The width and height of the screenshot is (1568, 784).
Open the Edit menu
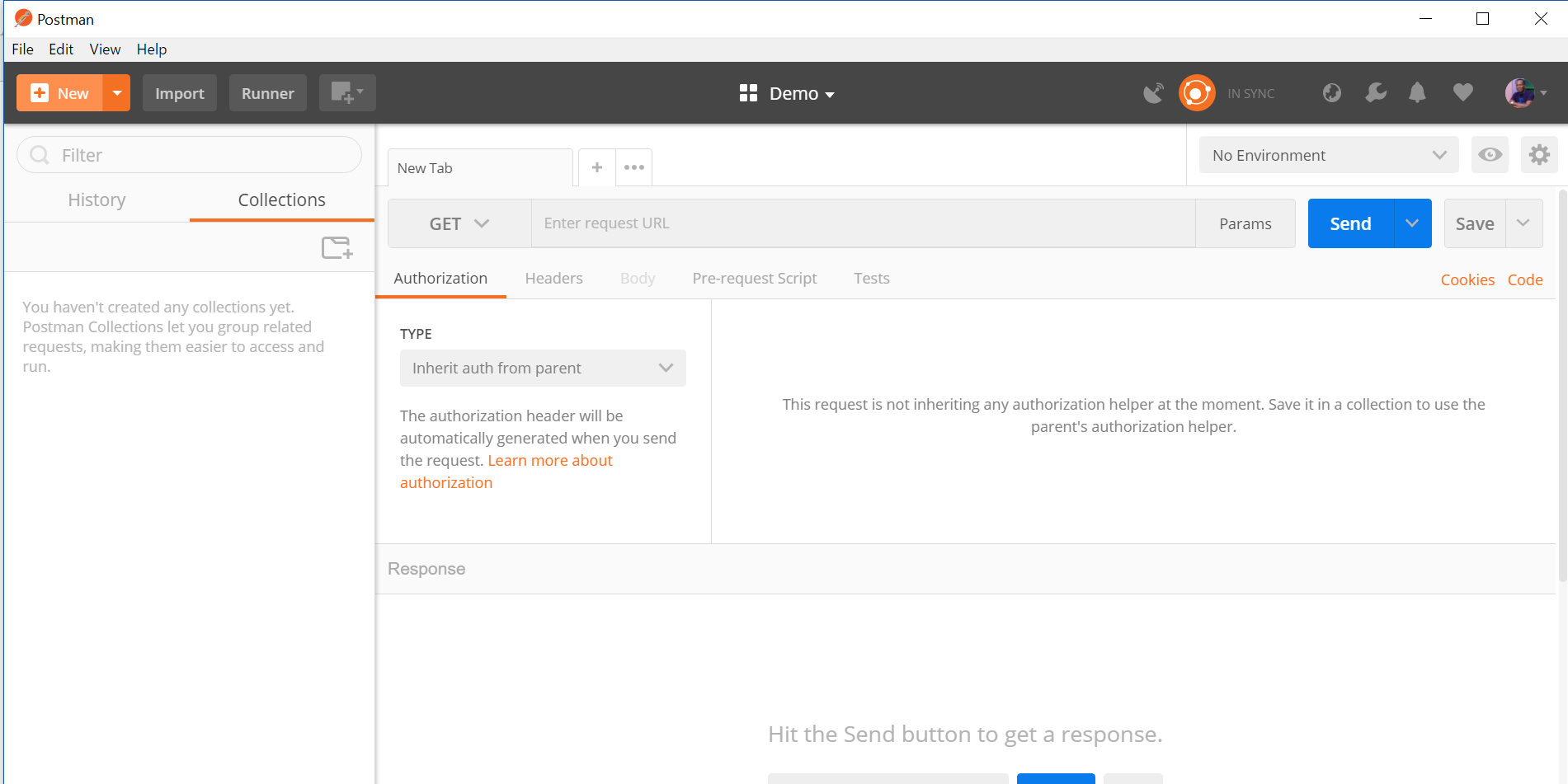61,49
